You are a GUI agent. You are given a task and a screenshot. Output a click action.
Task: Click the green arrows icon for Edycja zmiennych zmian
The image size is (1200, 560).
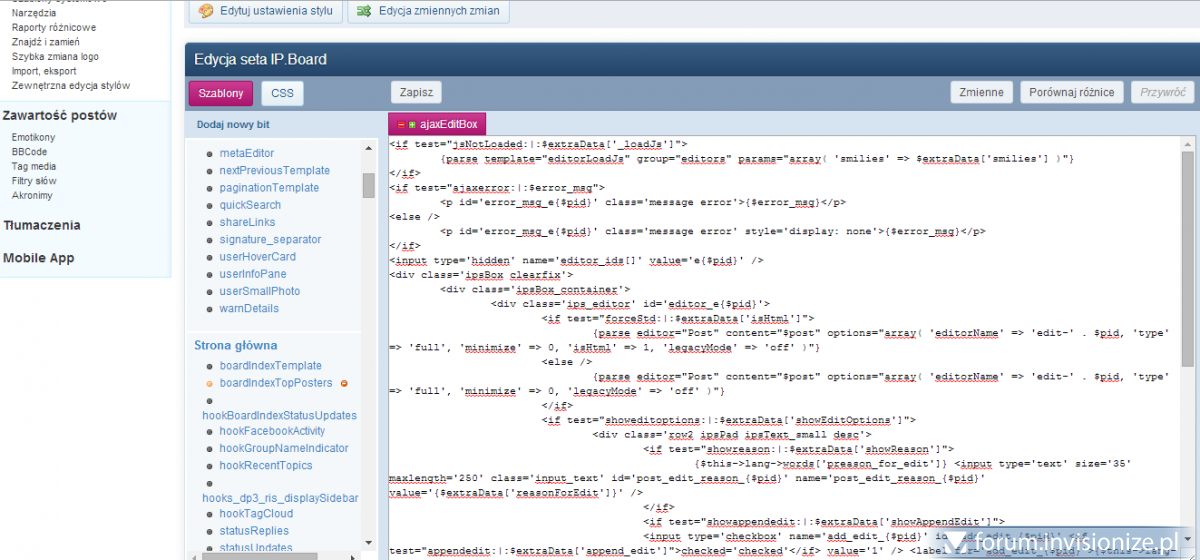click(x=365, y=11)
